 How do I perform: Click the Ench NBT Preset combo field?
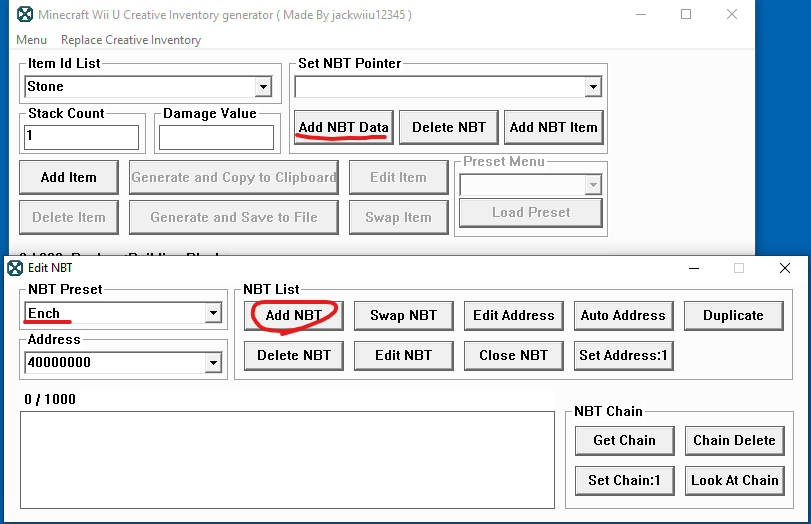(x=123, y=313)
